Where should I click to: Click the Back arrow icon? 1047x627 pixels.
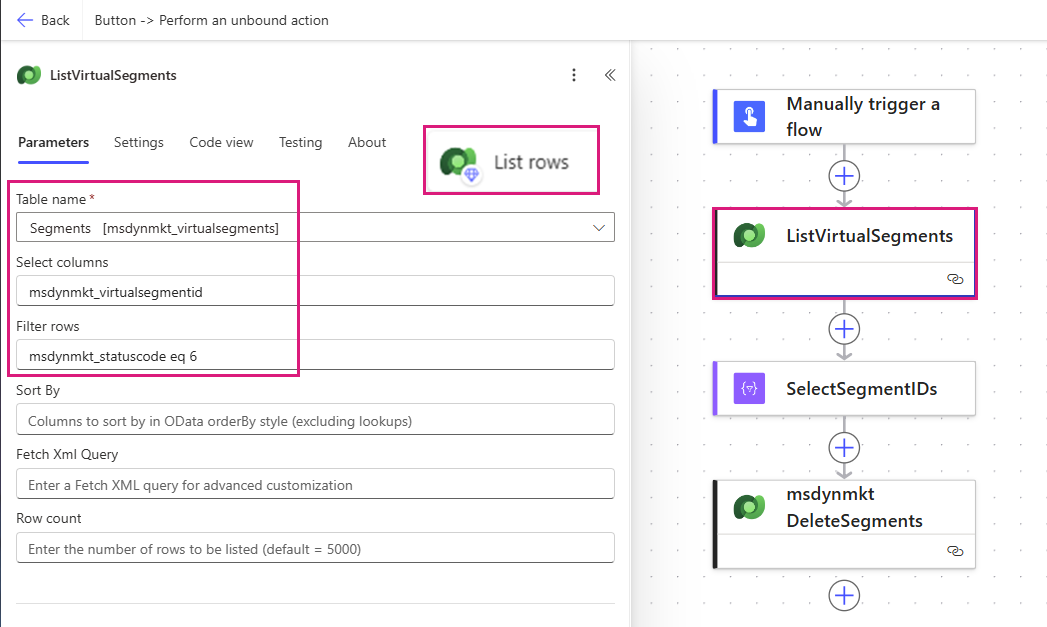[x=25, y=20]
